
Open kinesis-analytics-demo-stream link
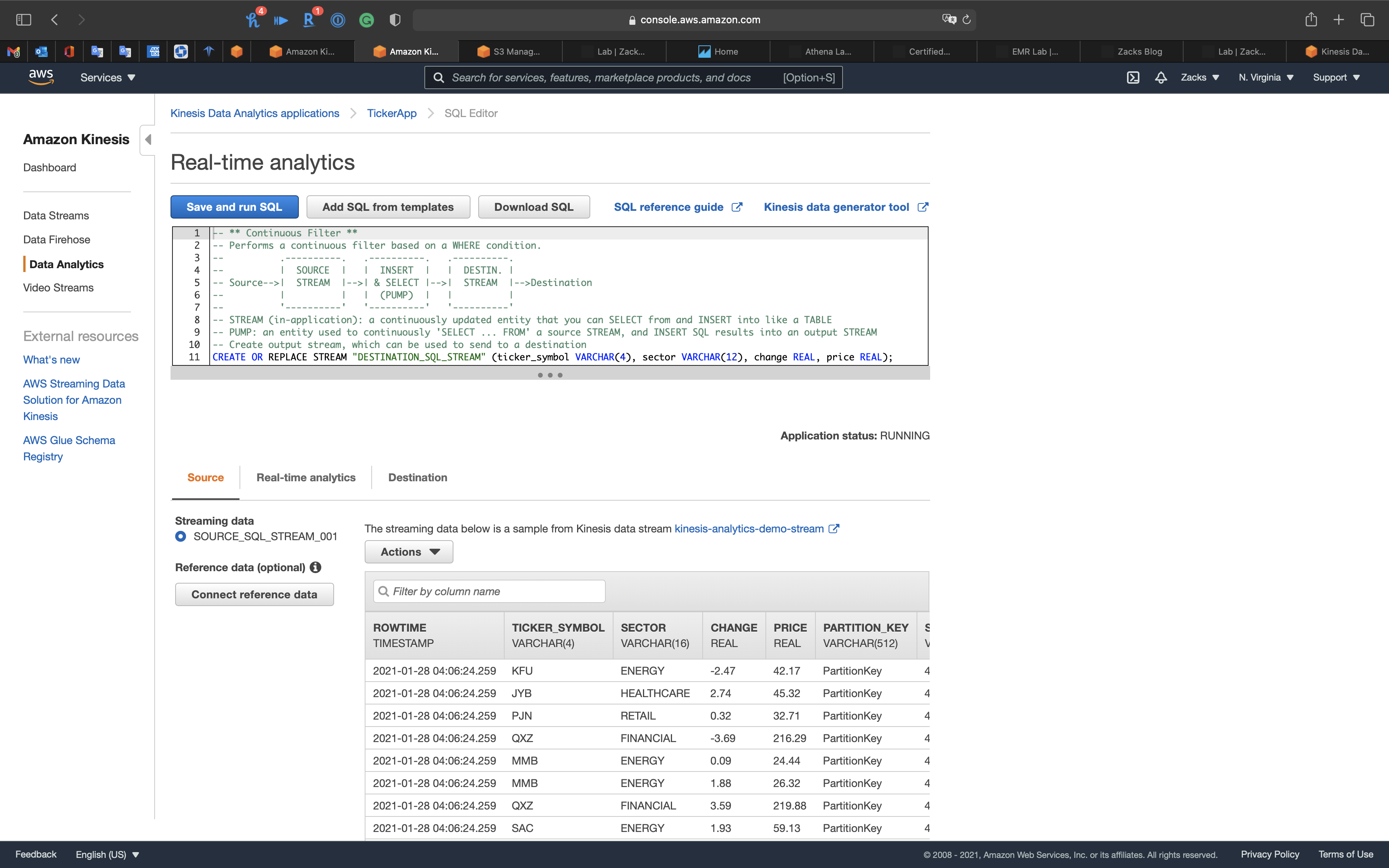coord(749,529)
